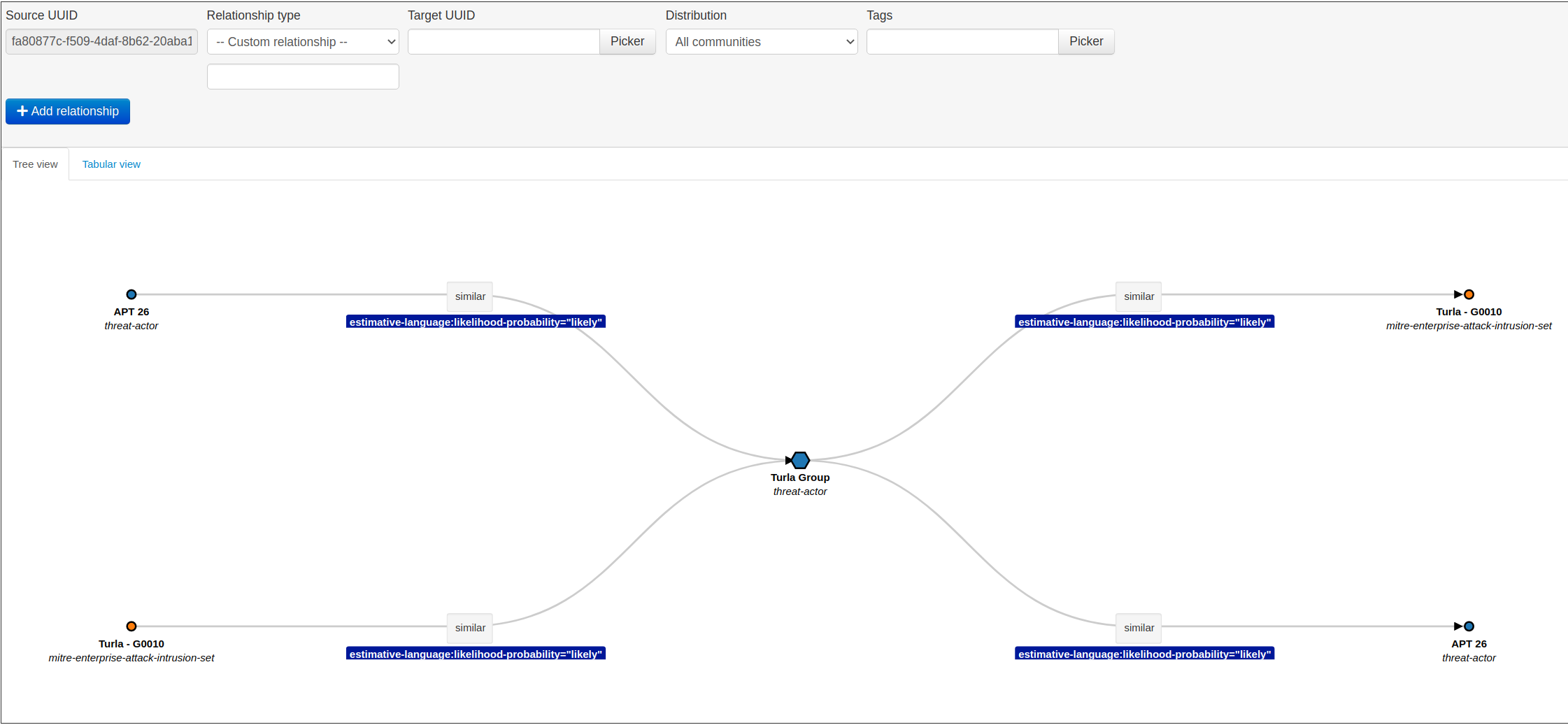Click the Turla Group hexagon node

pyautogui.click(x=800, y=460)
